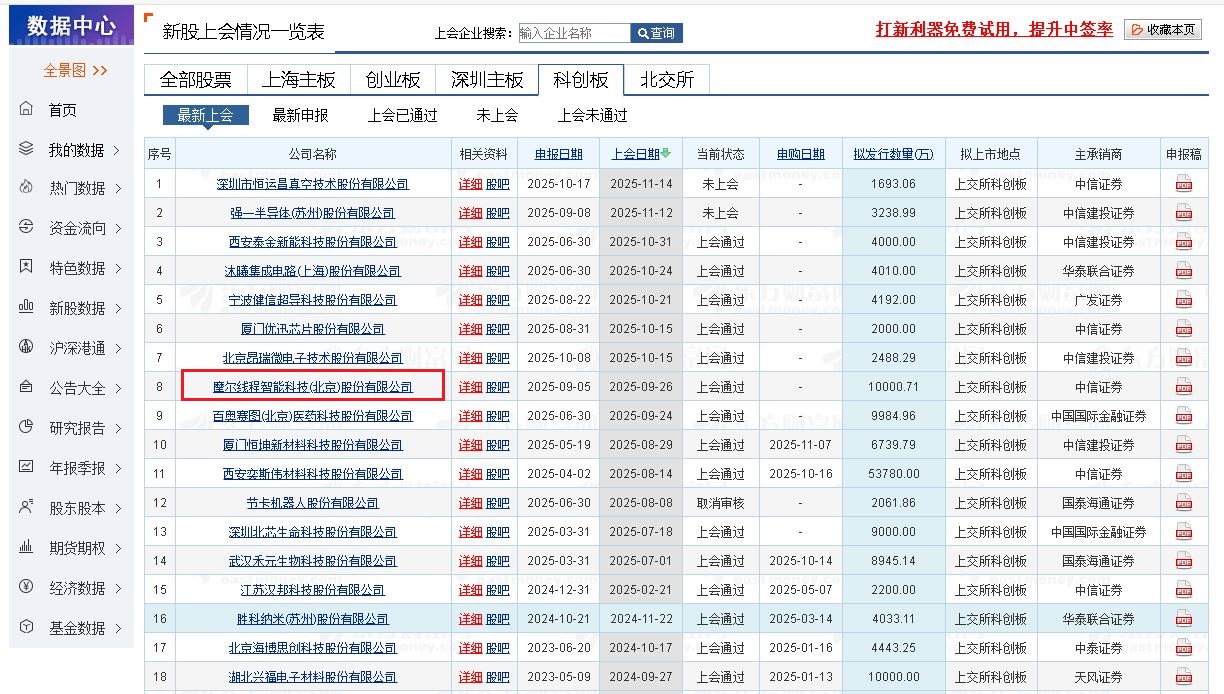Image resolution: width=1224 pixels, height=694 pixels.
Task: Open PDF filing for 强一半导体(苏州)
Action: [x=1184, y=213]
